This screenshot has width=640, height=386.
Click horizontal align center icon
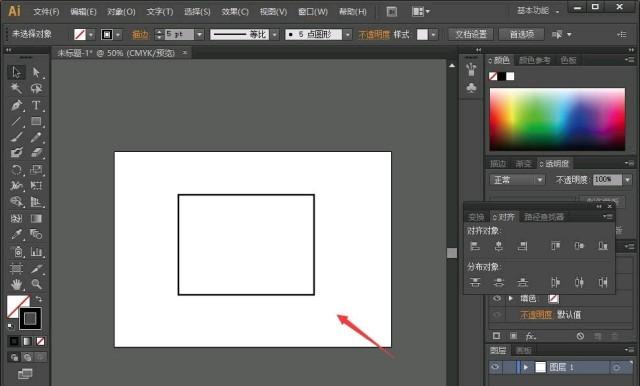click(498, 246)
